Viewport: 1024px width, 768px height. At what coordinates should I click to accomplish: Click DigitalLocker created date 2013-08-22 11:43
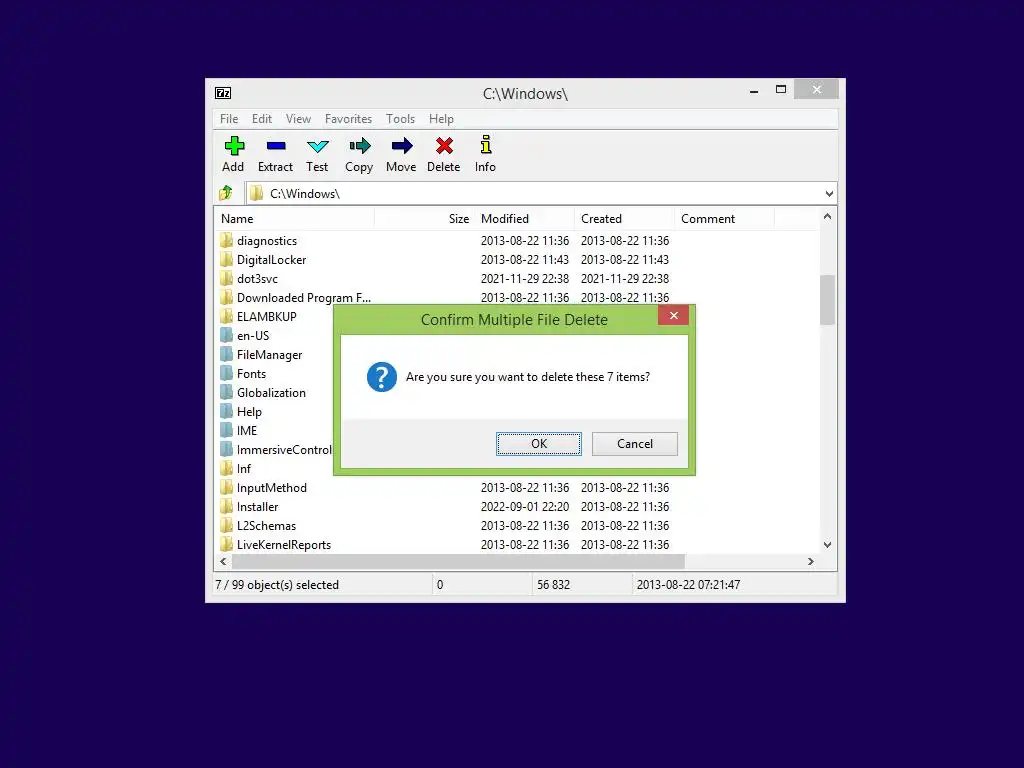point(624,259)
